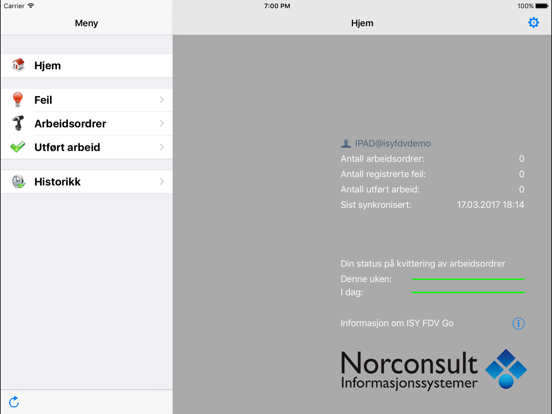
Task: Click the Din status på kvittering heading
Action: point(422,264)
